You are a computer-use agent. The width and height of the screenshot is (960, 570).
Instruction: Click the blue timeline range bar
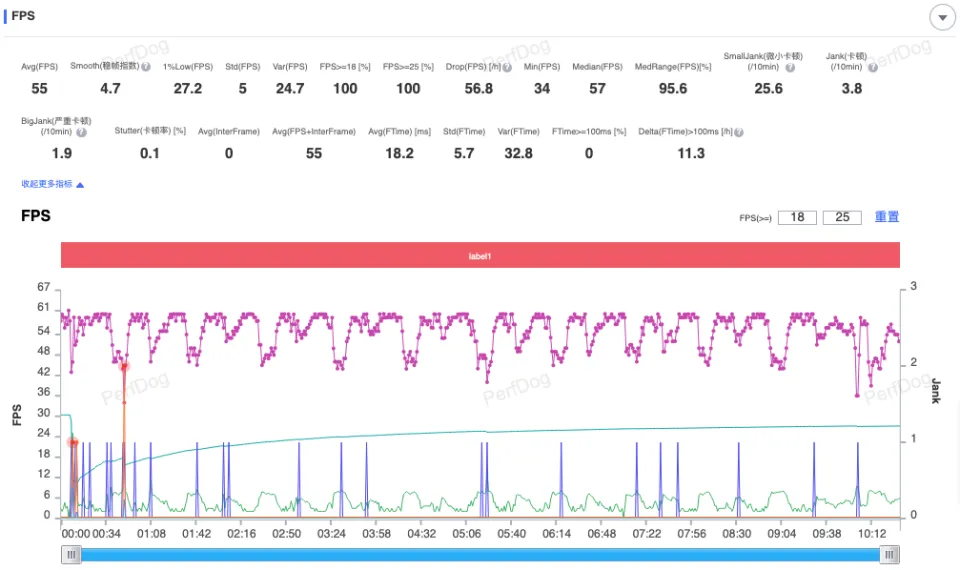pos(480,555)
